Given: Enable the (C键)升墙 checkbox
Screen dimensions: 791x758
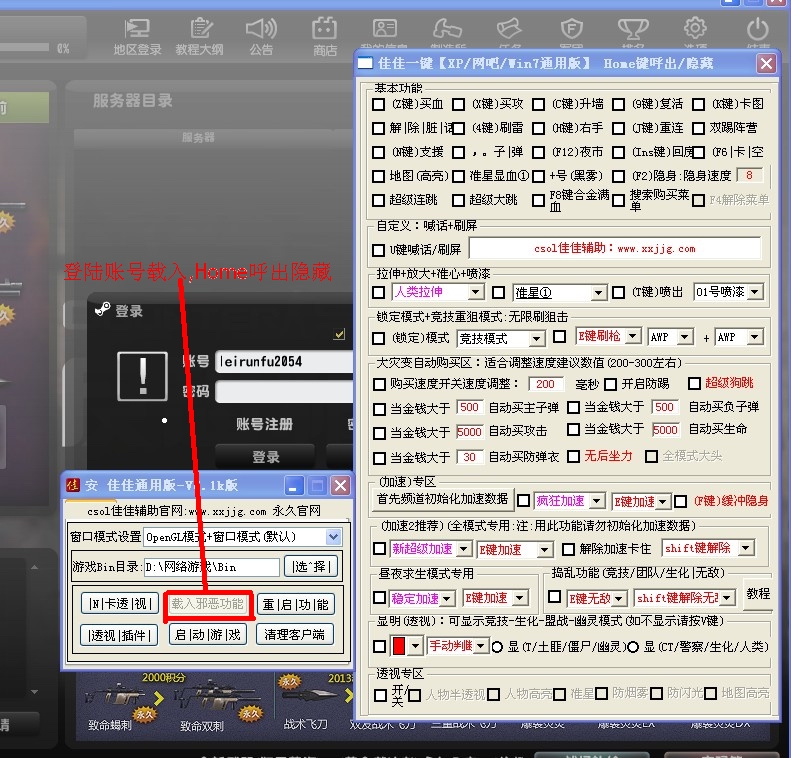Looking at the screenshot, I should (x=538, y=104).
